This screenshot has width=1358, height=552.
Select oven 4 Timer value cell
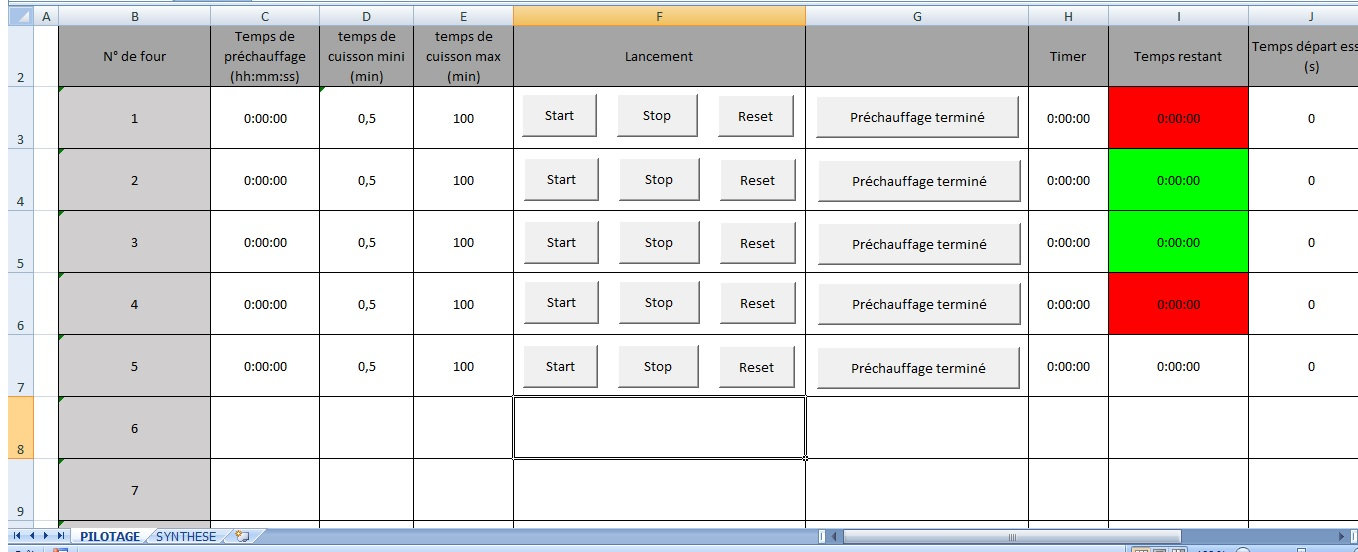(1068, 304)
